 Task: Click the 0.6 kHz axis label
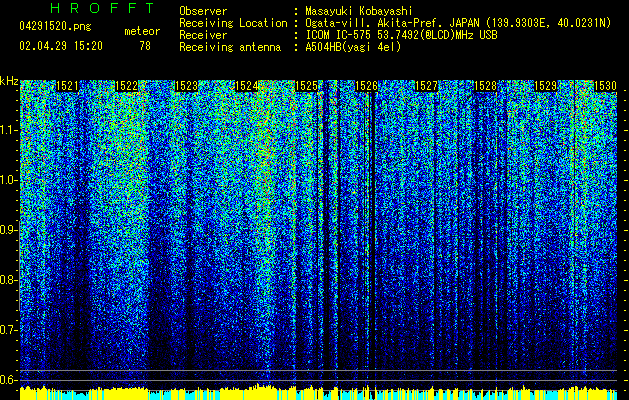click(8, 380)
